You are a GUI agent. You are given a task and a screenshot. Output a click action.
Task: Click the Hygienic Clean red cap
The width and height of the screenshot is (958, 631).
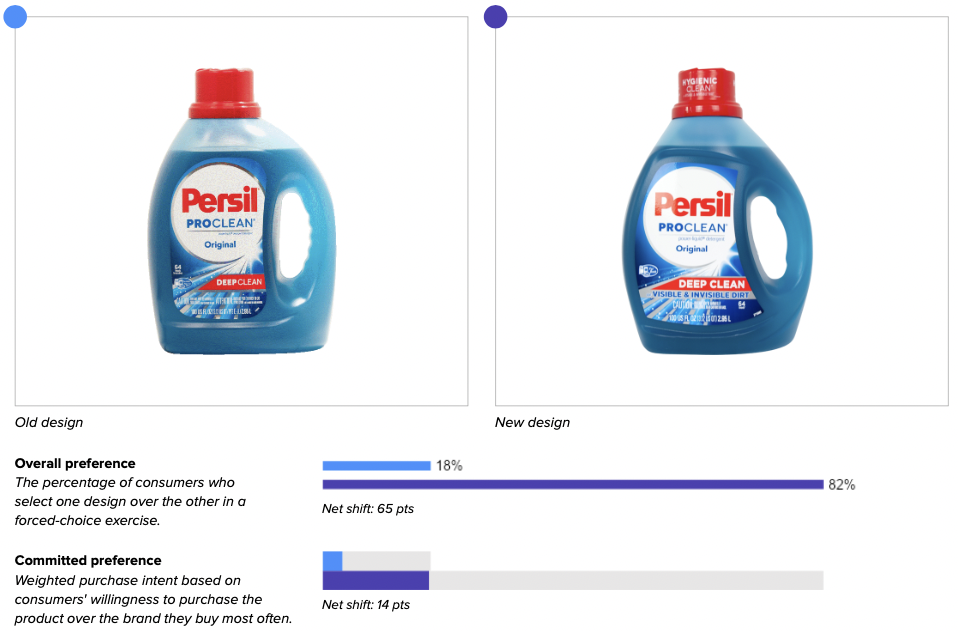[x=707, y=93]
